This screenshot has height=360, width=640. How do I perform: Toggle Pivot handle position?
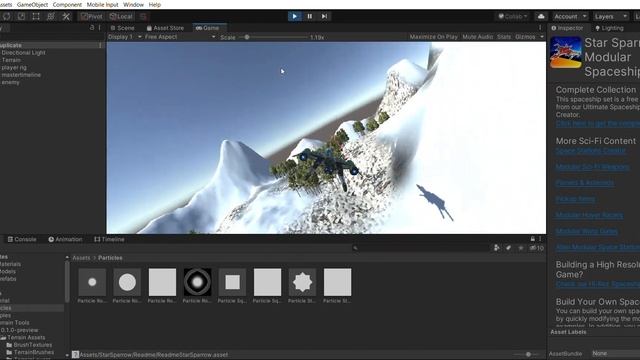[91, 16]
